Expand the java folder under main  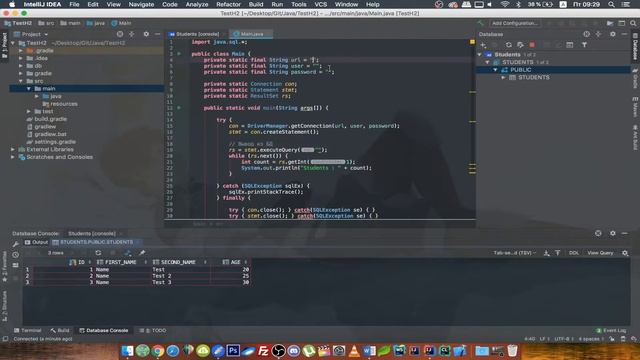[37, 96]
